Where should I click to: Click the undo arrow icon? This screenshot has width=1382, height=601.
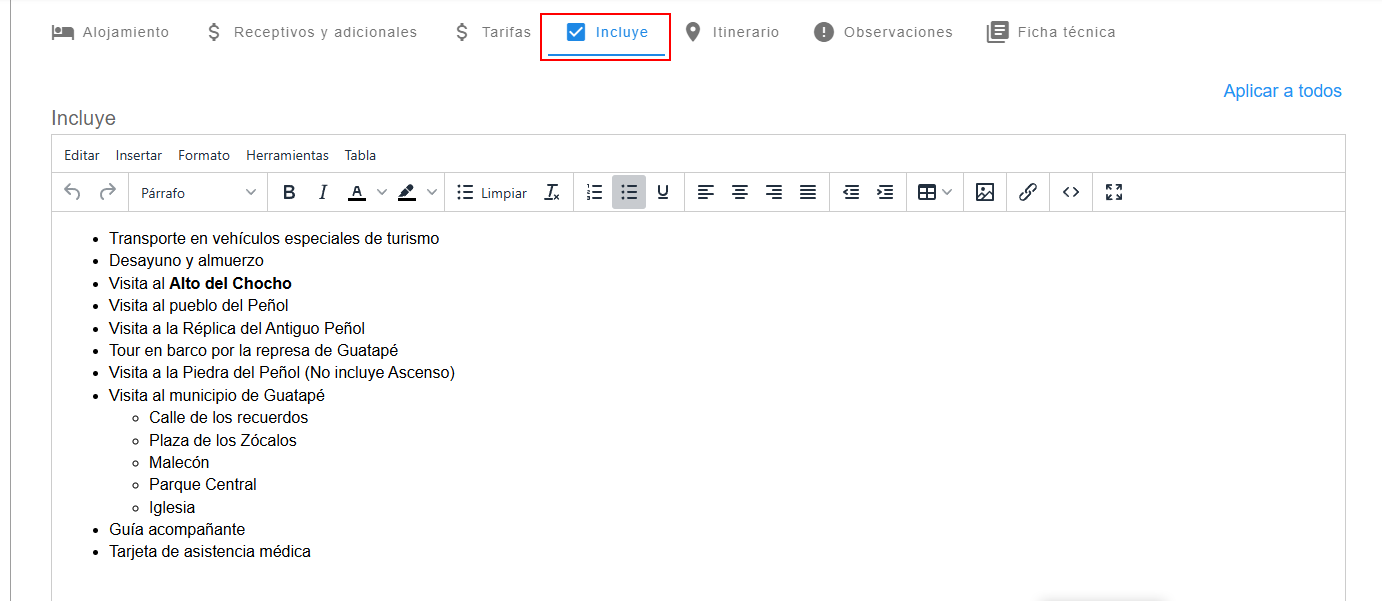click(72, 192)
